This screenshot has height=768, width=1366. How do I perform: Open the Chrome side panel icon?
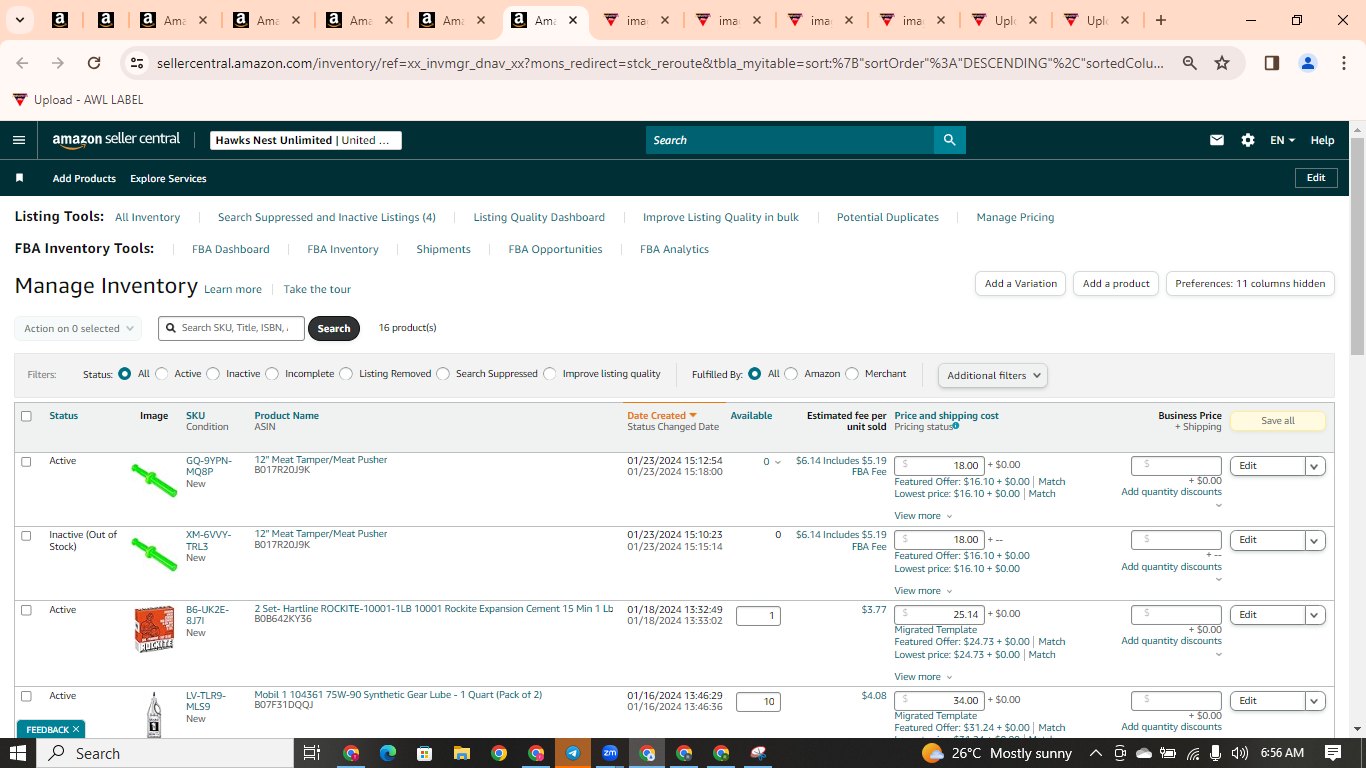point(1272,63)
